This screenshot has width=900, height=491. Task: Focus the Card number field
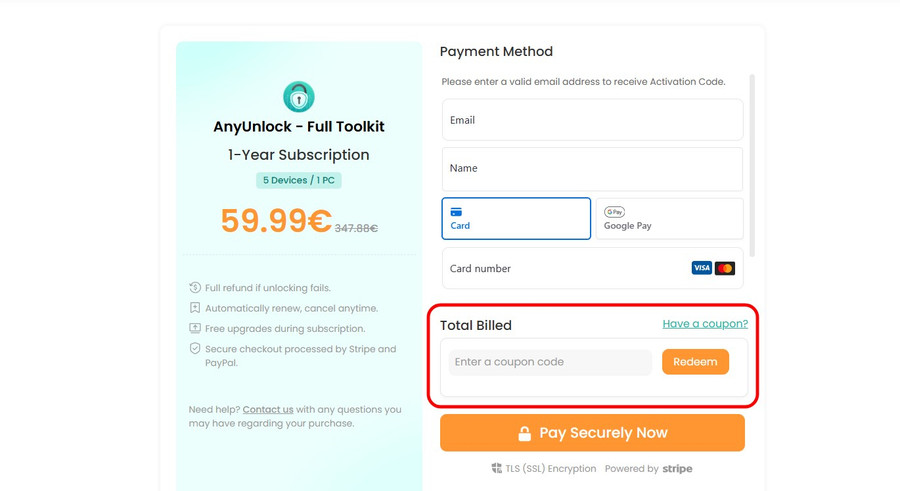click(x=565, y=268)
